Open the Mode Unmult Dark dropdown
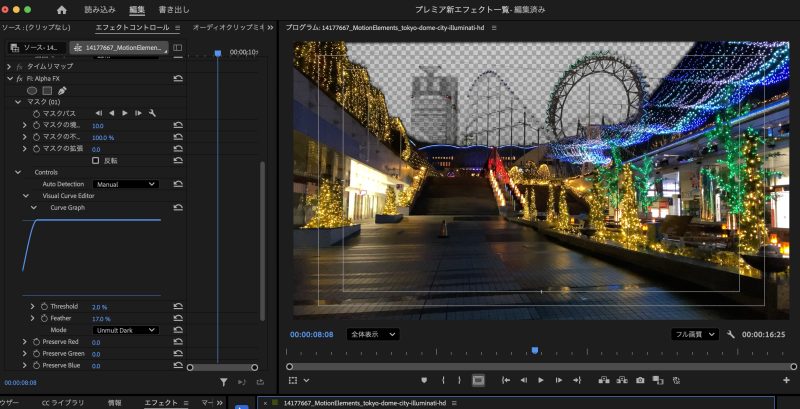 [x=125, y=330]
